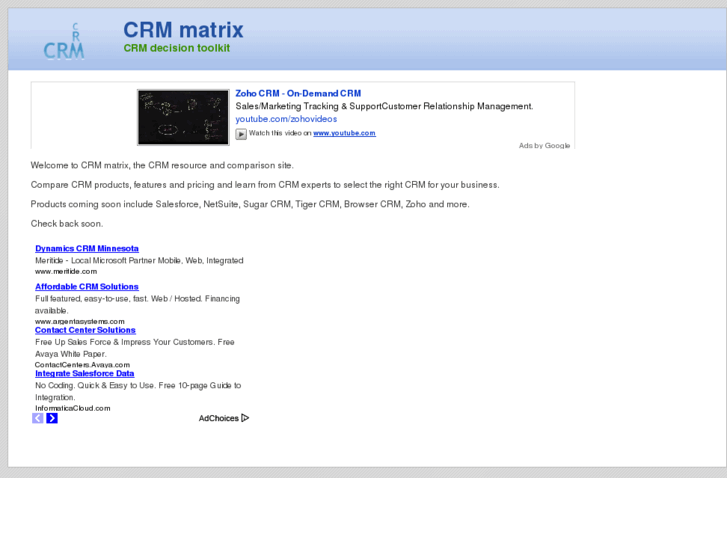The height and width of the screenshot is (545, 727).
Task: Click the Ads by Google label
Action: (544, 145)
